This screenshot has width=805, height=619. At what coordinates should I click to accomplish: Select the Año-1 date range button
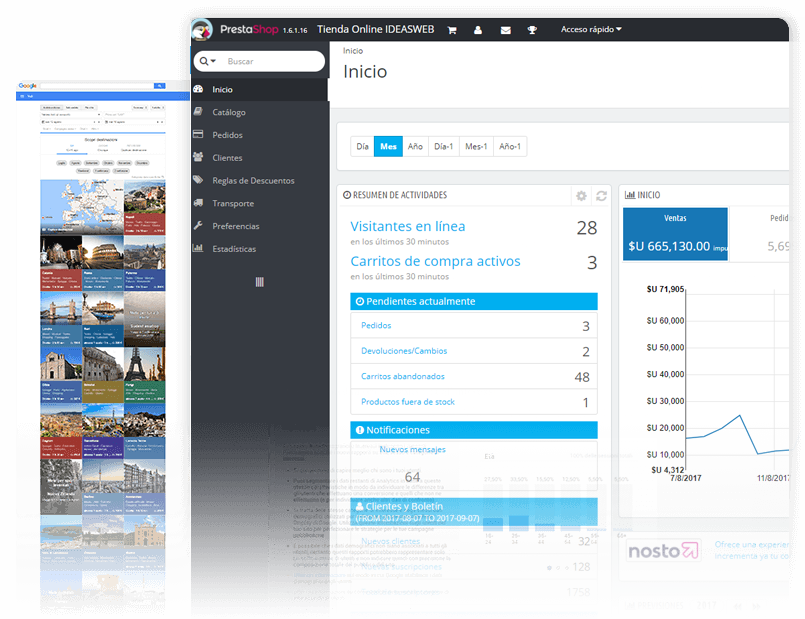pos(510,146)
